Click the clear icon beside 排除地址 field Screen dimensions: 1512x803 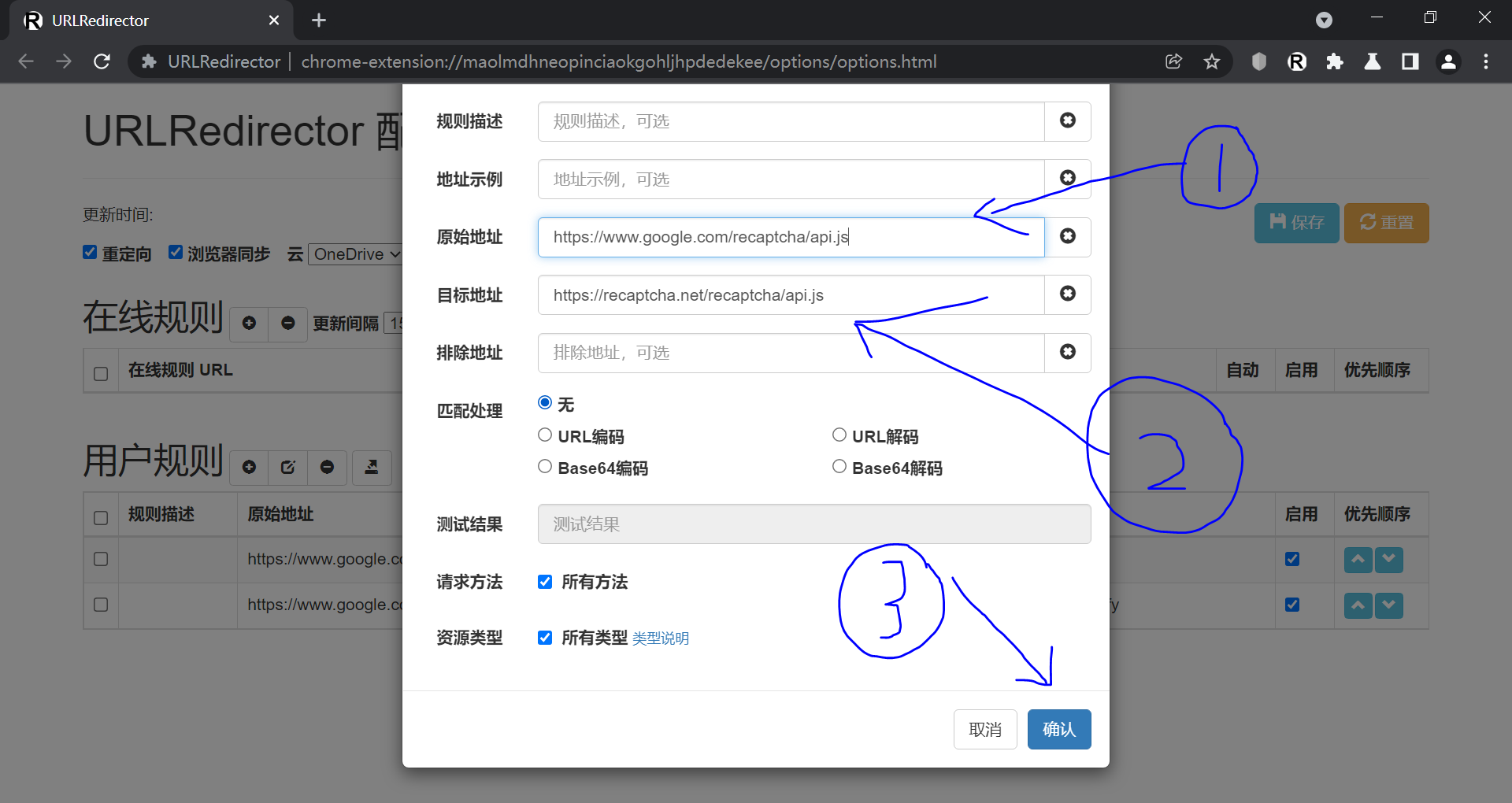(1067, 352)
